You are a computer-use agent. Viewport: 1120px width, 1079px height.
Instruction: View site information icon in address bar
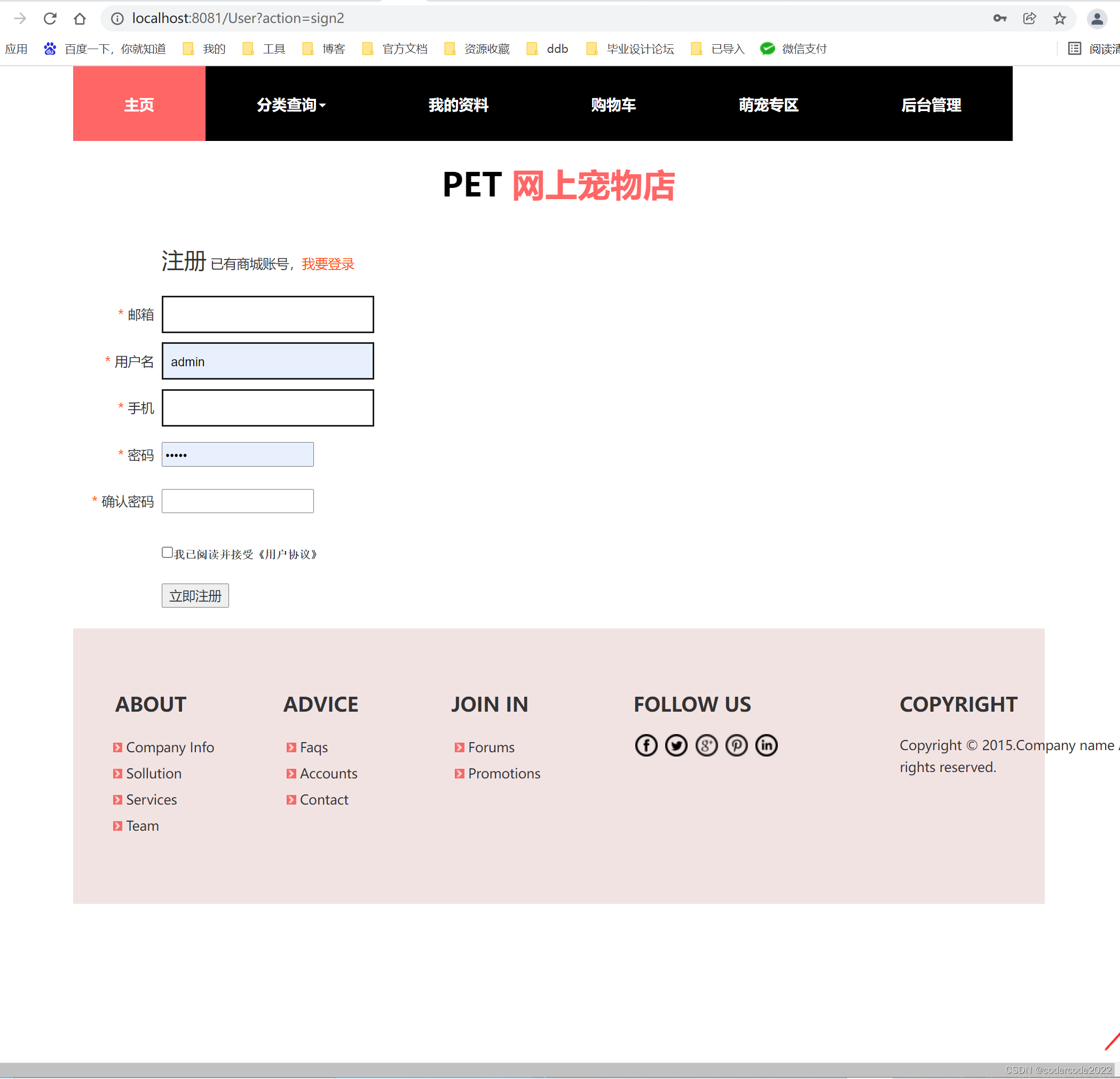[x=117, y=18]
